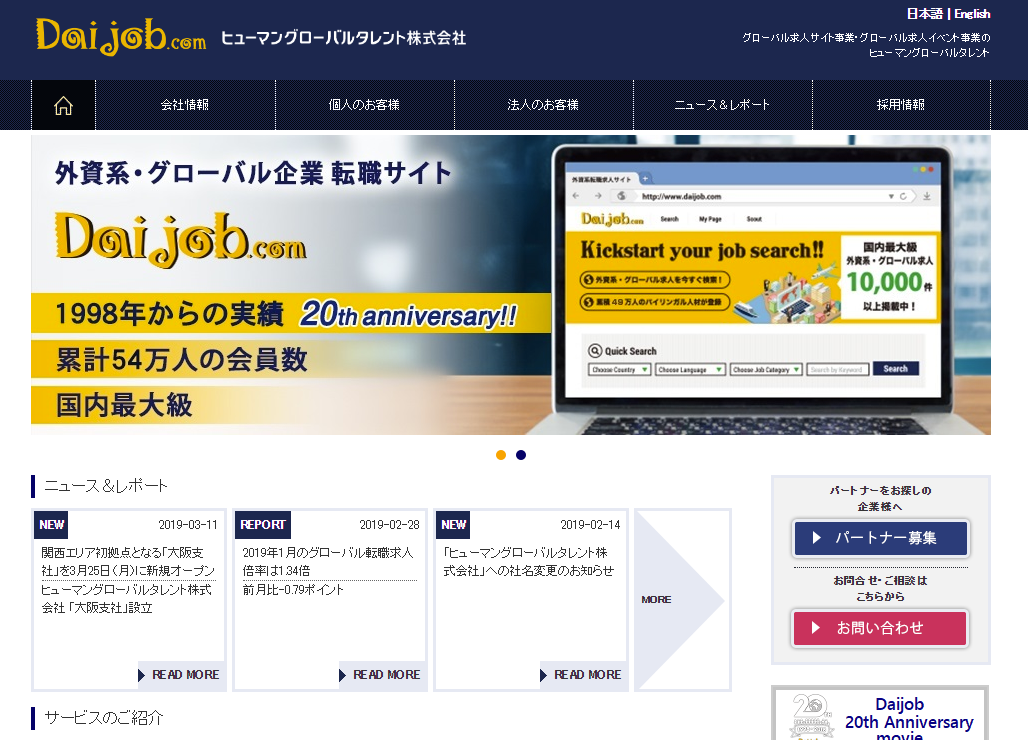The image size is (1028, 740).
Task: Click the お問合せ・ご相談はこちらから text
Action: point(880,589)
